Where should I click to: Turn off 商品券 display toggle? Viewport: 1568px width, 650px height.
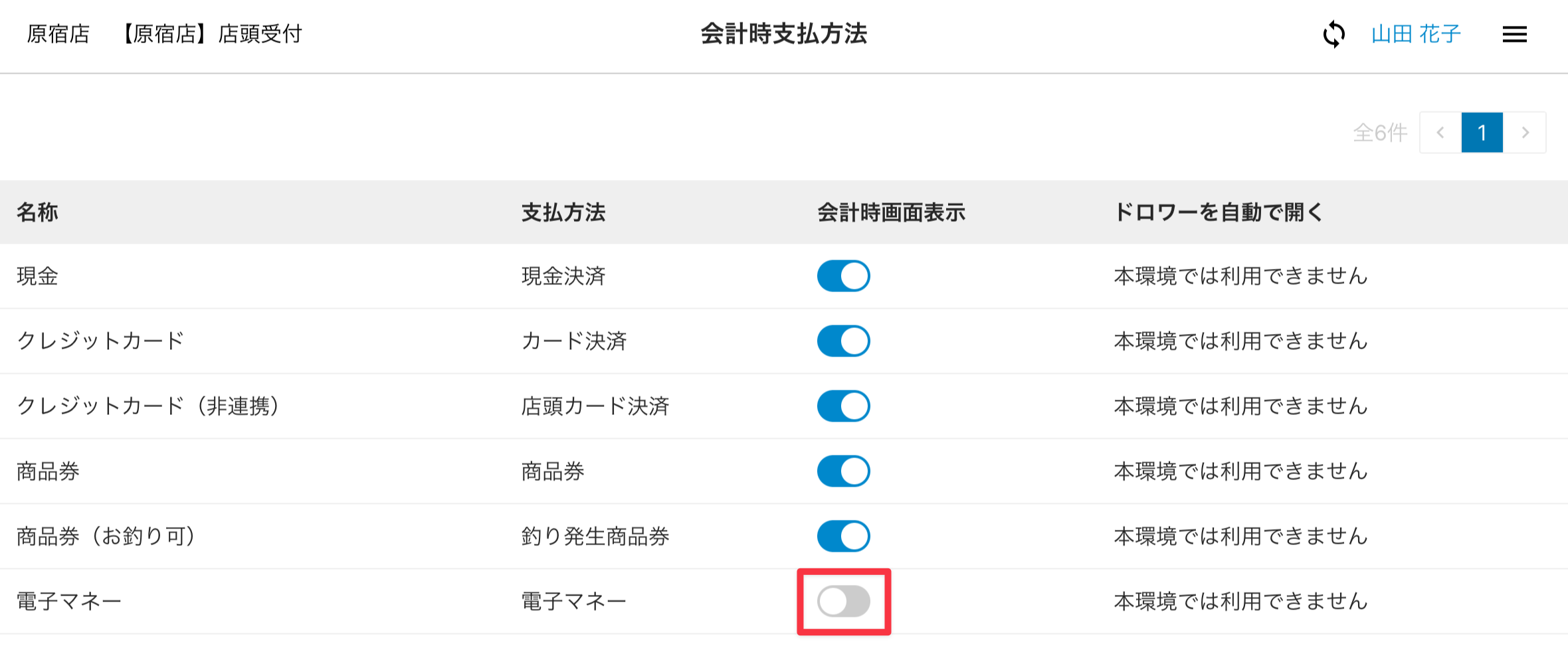pos(843,471)
